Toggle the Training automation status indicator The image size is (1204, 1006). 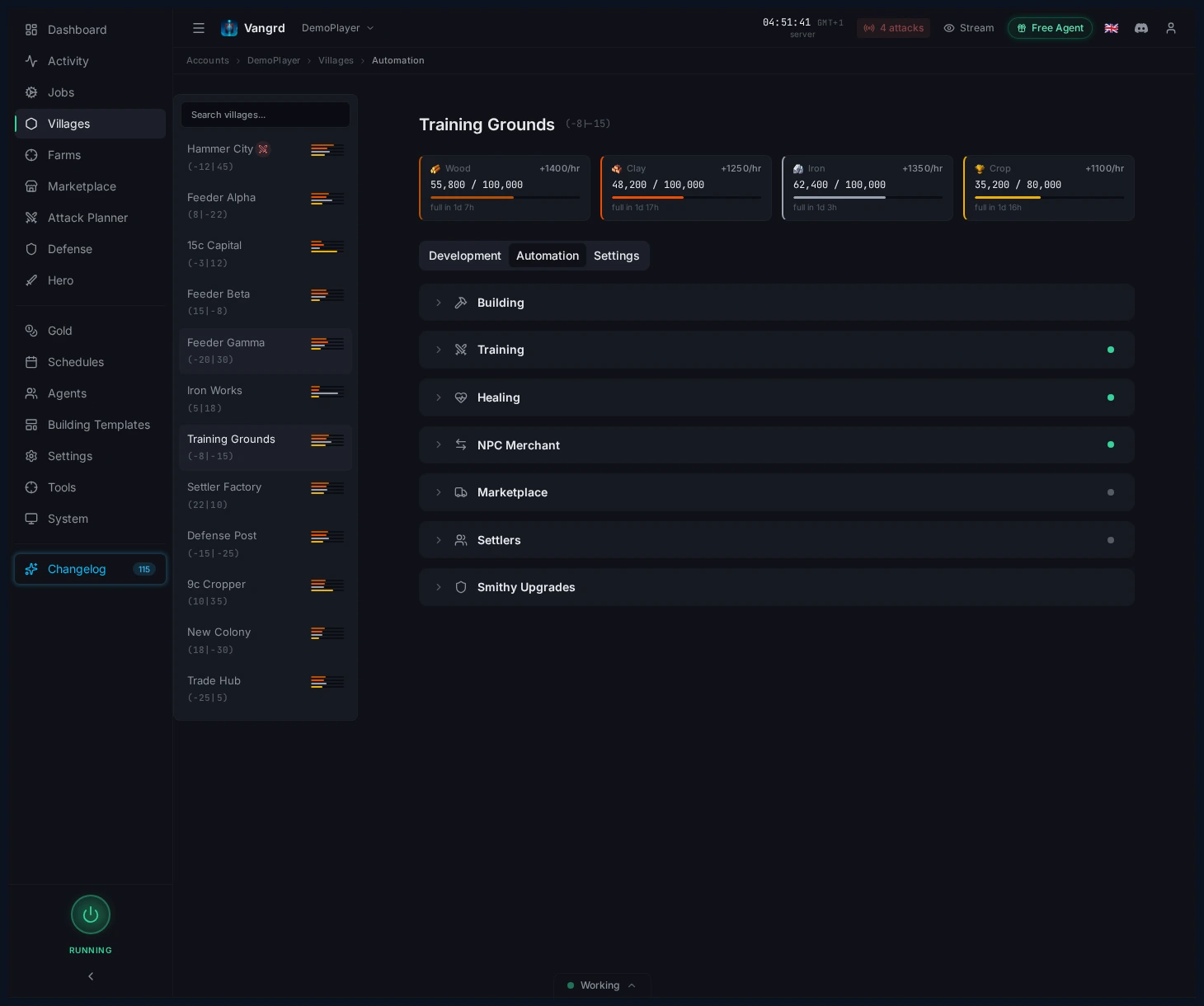pyautogui.click(x=1111, y=350)
